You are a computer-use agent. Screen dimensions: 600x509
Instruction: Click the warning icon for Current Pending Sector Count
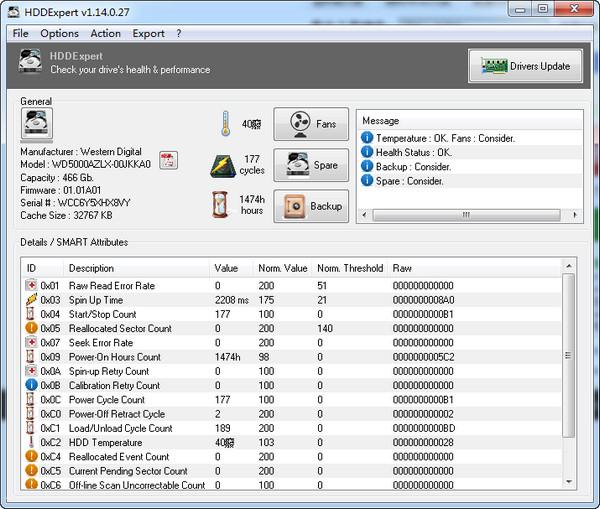point(31,470)
